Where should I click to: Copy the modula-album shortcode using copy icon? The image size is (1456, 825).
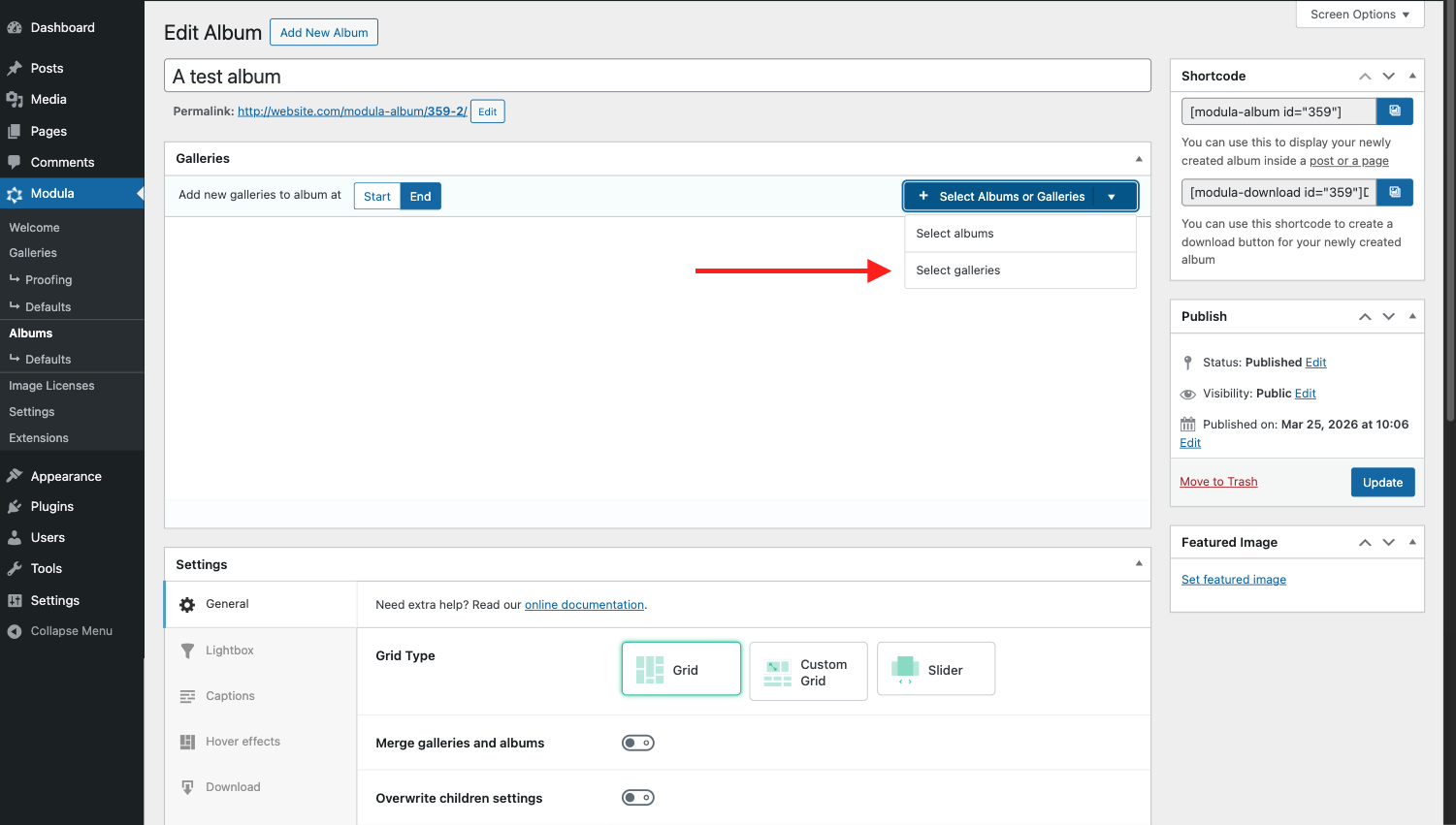click(1394, 111)
